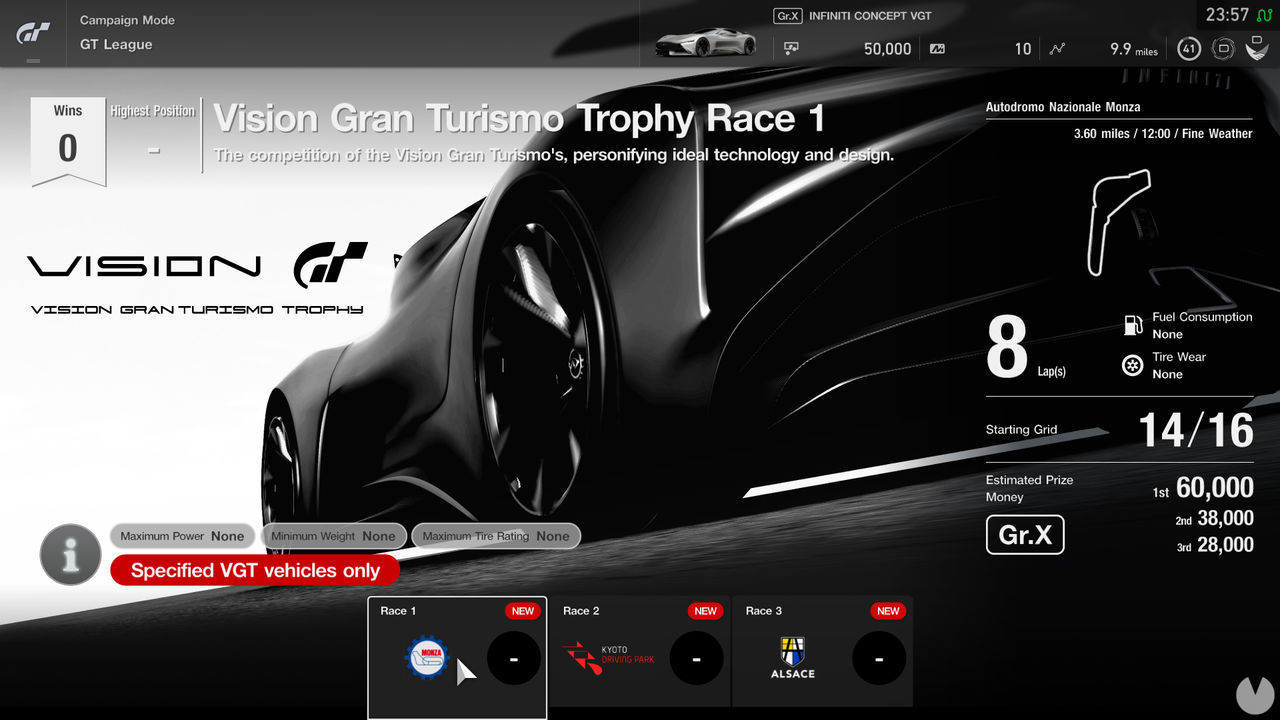
Task: Click the Specified VGT vehicles only banner
Action: pos(255,571)
